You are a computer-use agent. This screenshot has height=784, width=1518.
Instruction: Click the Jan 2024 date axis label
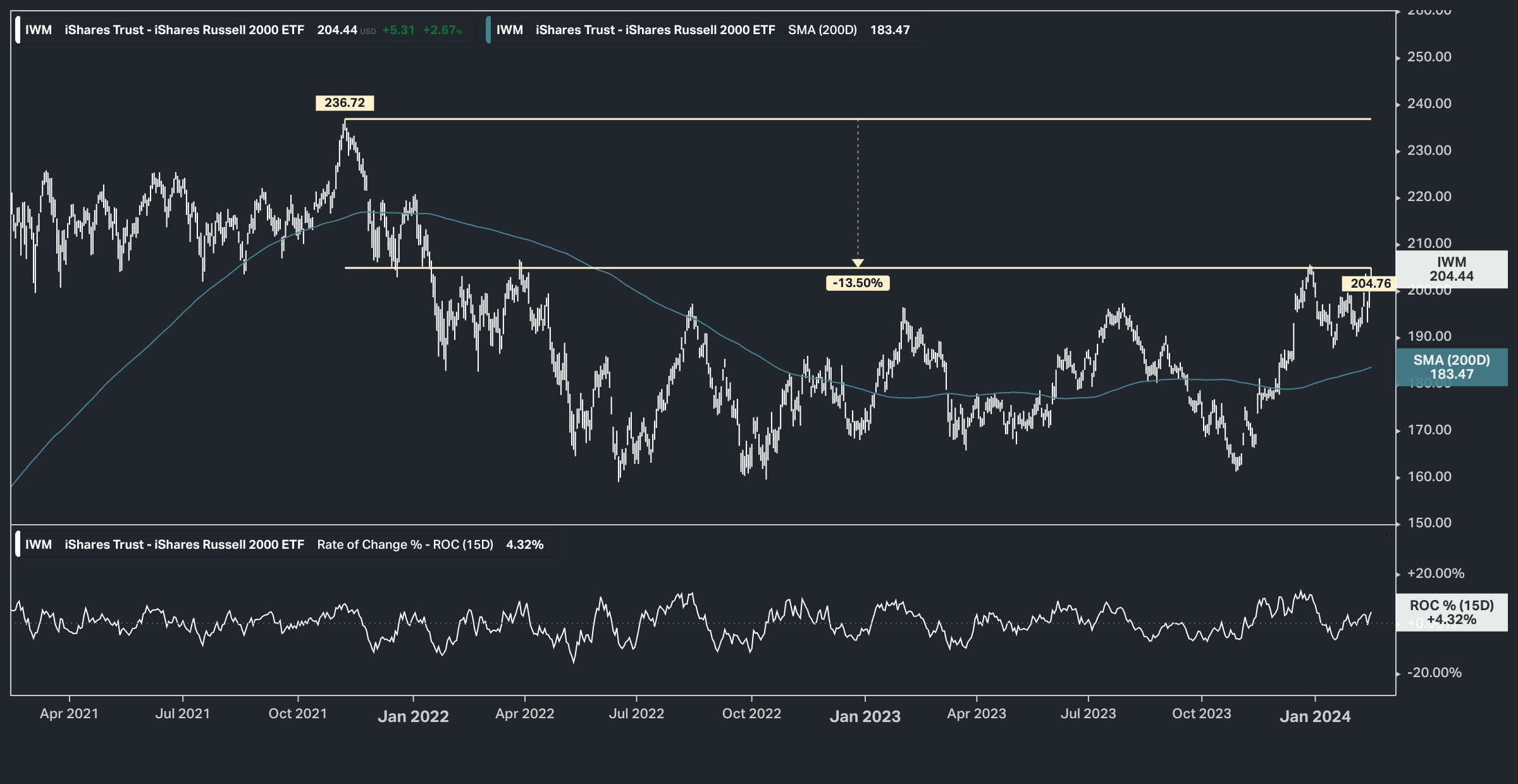point(1315,716)
